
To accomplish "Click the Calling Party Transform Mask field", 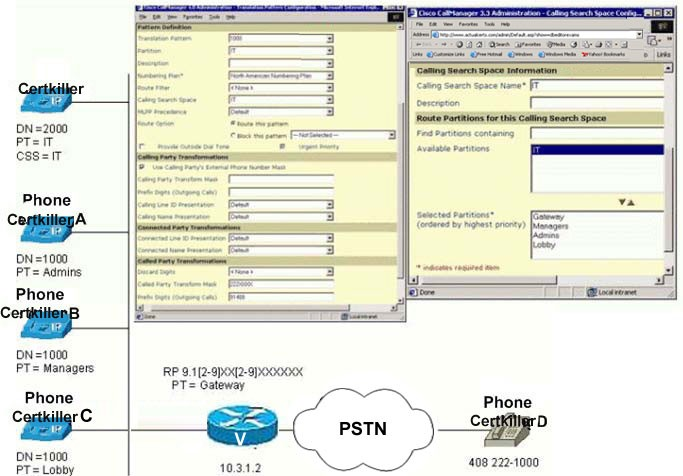I will 281,179.
